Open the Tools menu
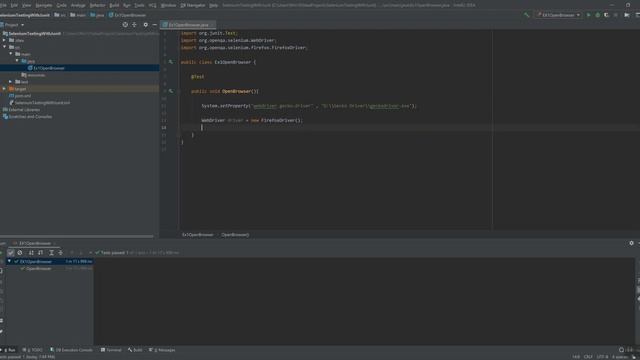The image size is (640, 360). coord(139,5)
